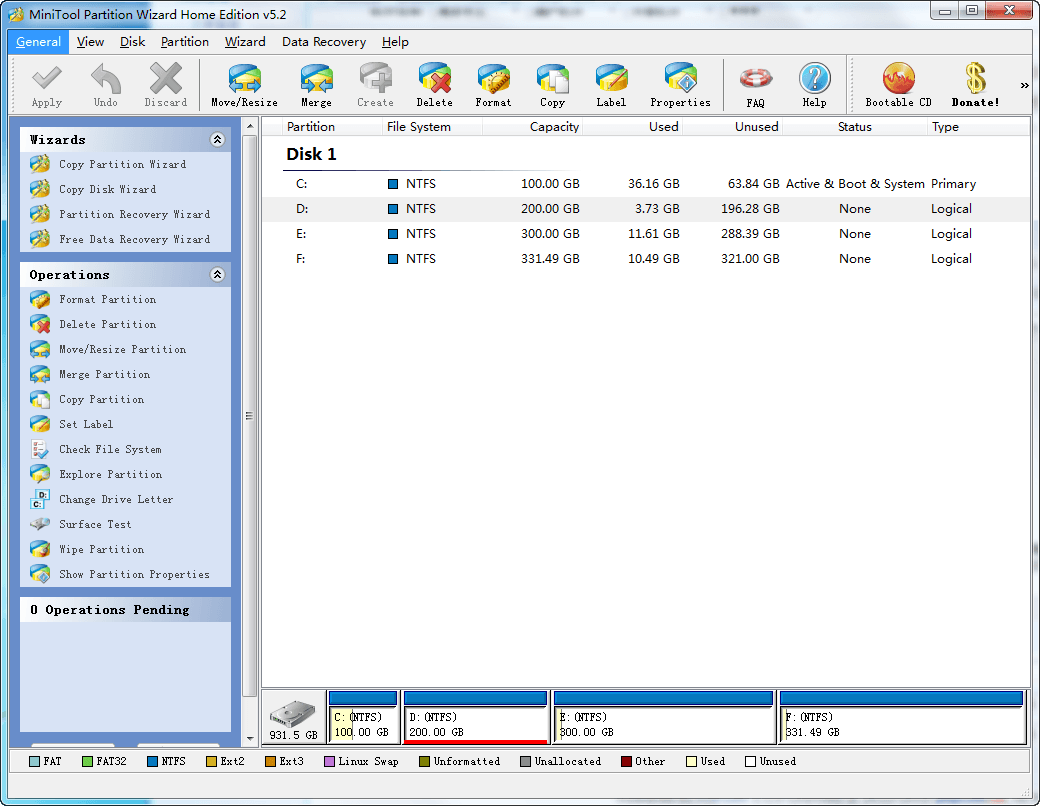The height and width of the screenshot is (806, 1040).
Task: Select F: 331.49 GB block in disk map
Action: (x=901, y=717)
